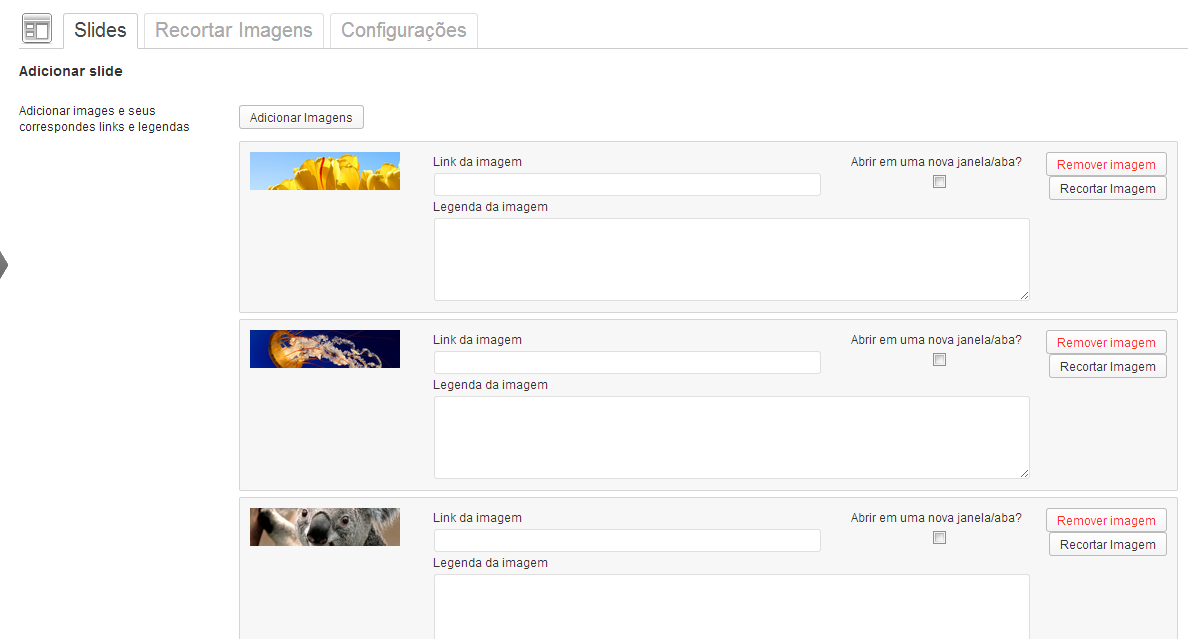The height and width of the screenshot is (639, 1203).
Task: Click Recortar Imagem for the tulips slide
Action: click(1108, 188)
